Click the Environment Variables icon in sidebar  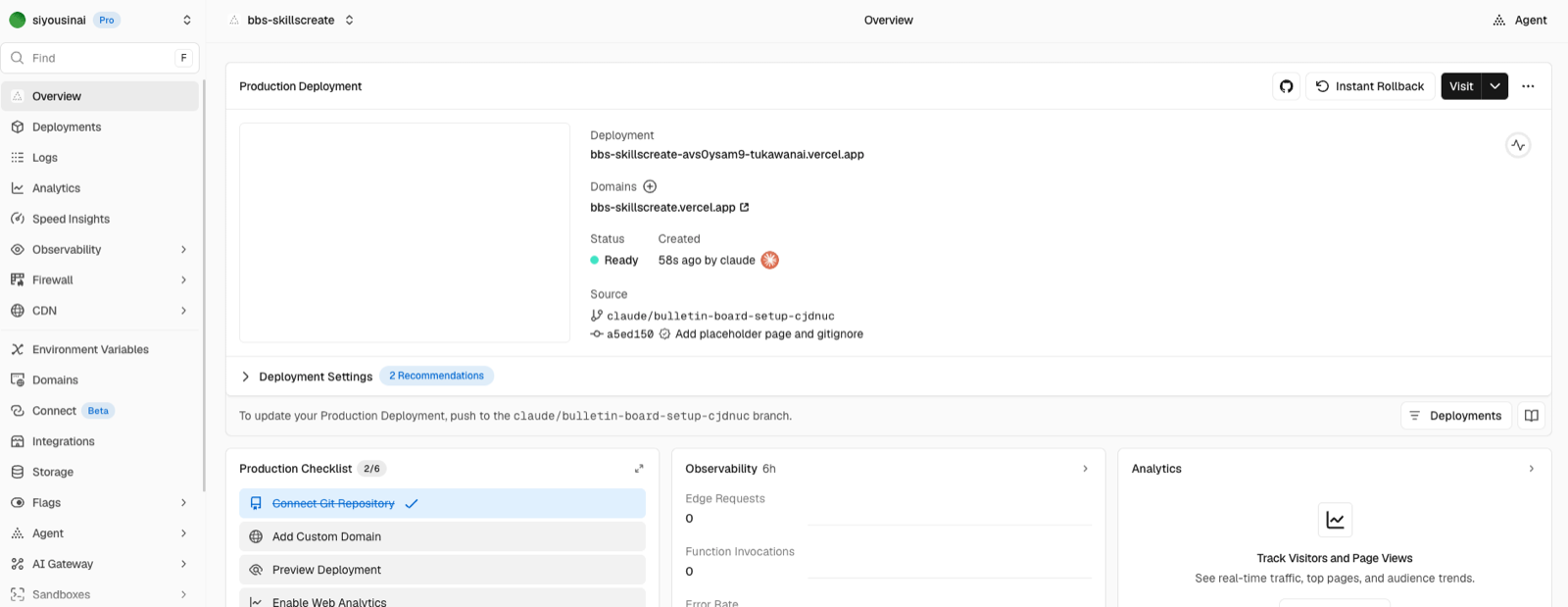[x=18, y=349]
